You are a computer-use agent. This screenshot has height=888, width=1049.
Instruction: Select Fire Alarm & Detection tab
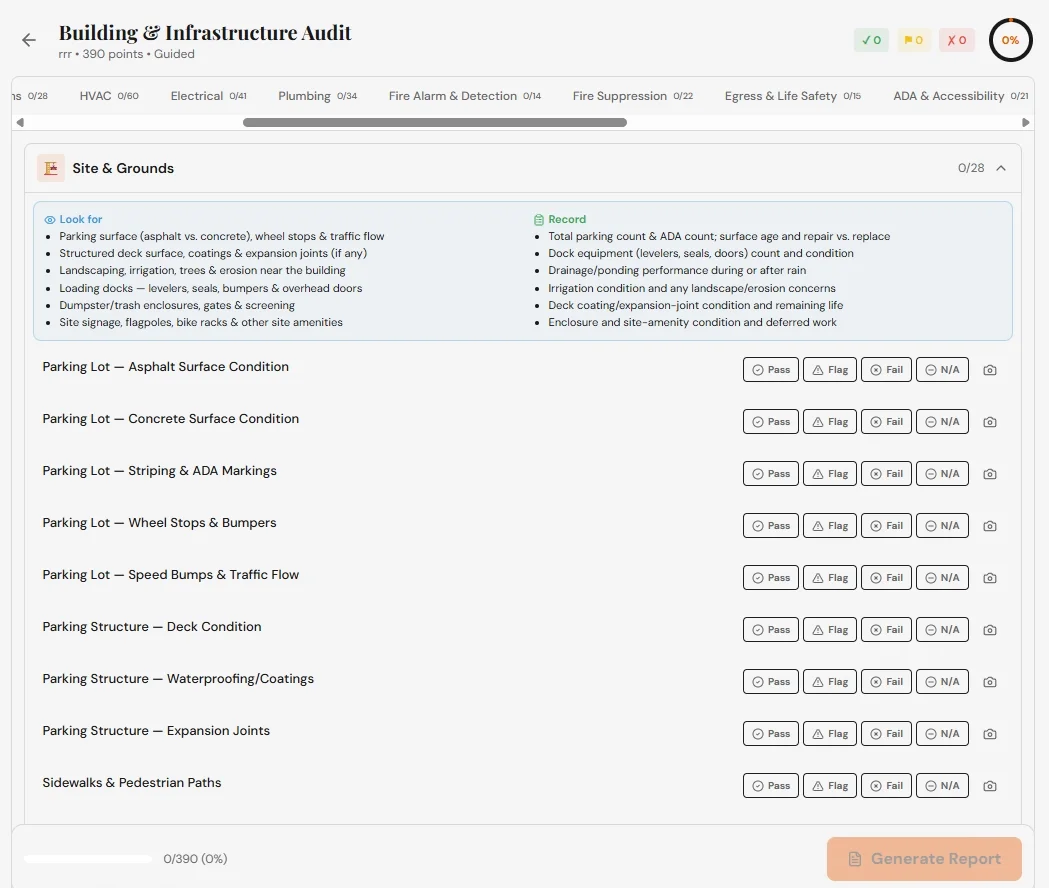point(465,96)
